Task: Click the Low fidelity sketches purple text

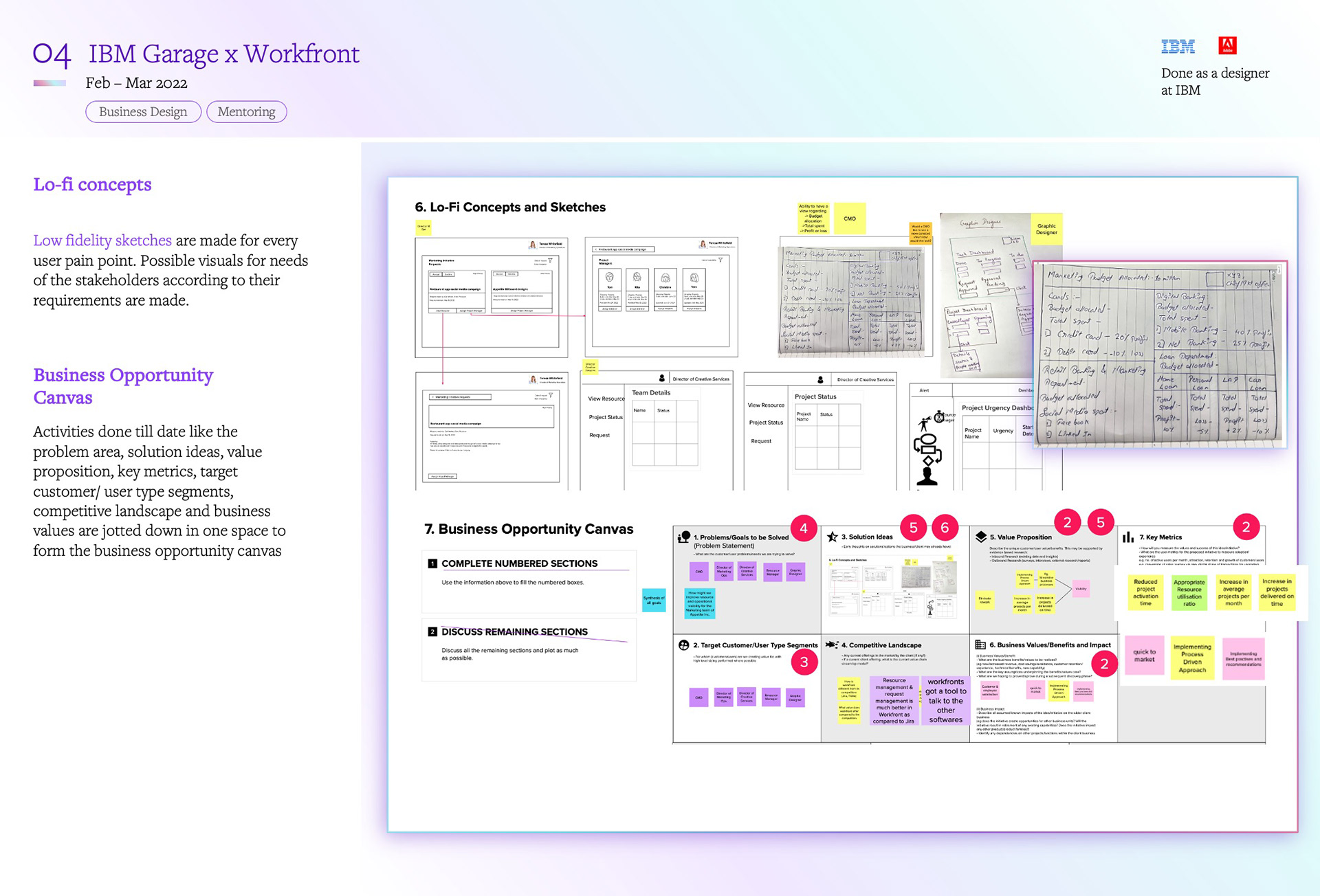Action: [102, 240]
